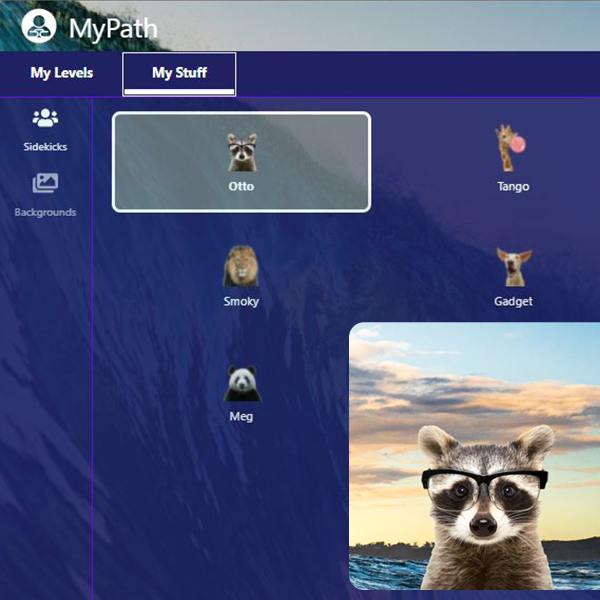The height and width of the screenshot is (600, 600).
Task: Click the Backgrounds label in sidebar
Action: (45, 212)
